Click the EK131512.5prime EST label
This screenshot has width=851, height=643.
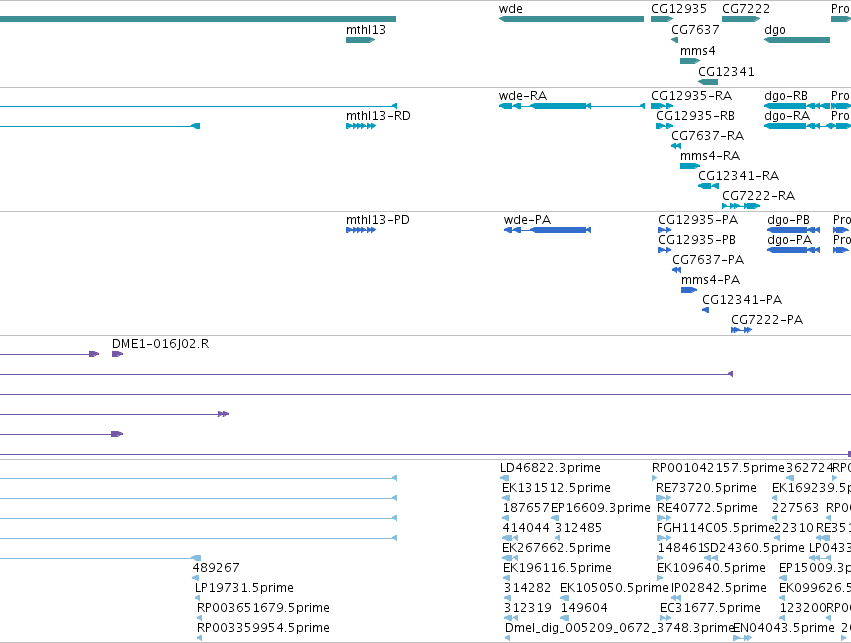556,488
